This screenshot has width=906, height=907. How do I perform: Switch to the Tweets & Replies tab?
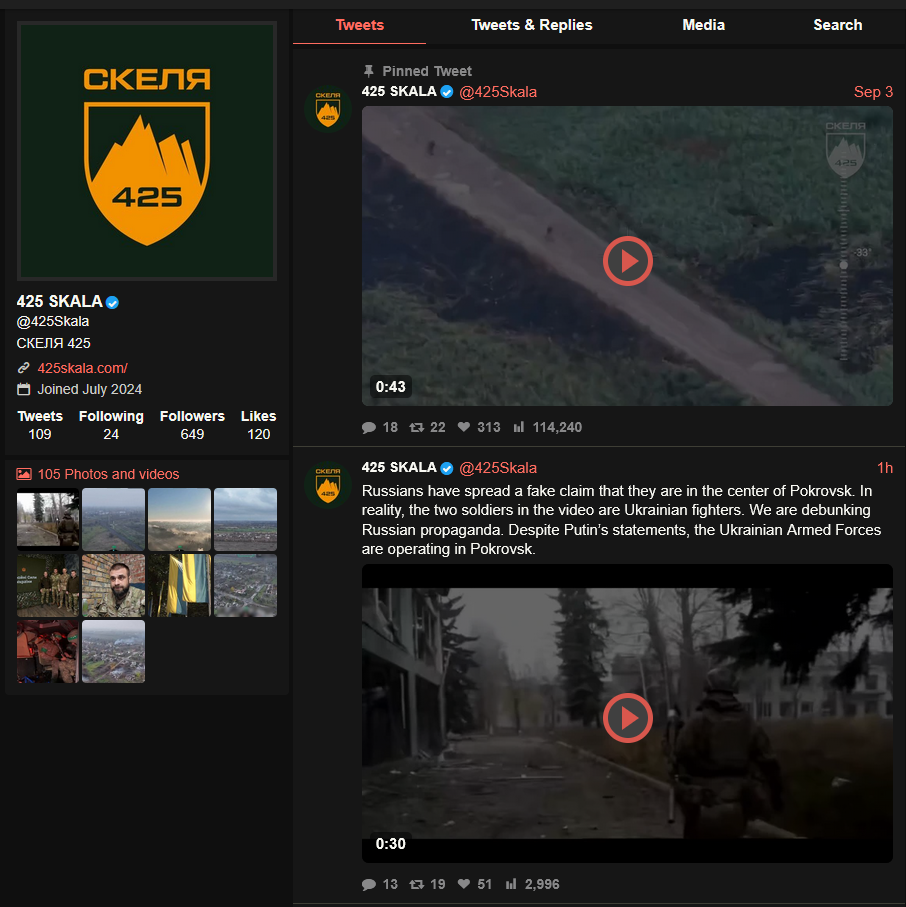point(532,25)
